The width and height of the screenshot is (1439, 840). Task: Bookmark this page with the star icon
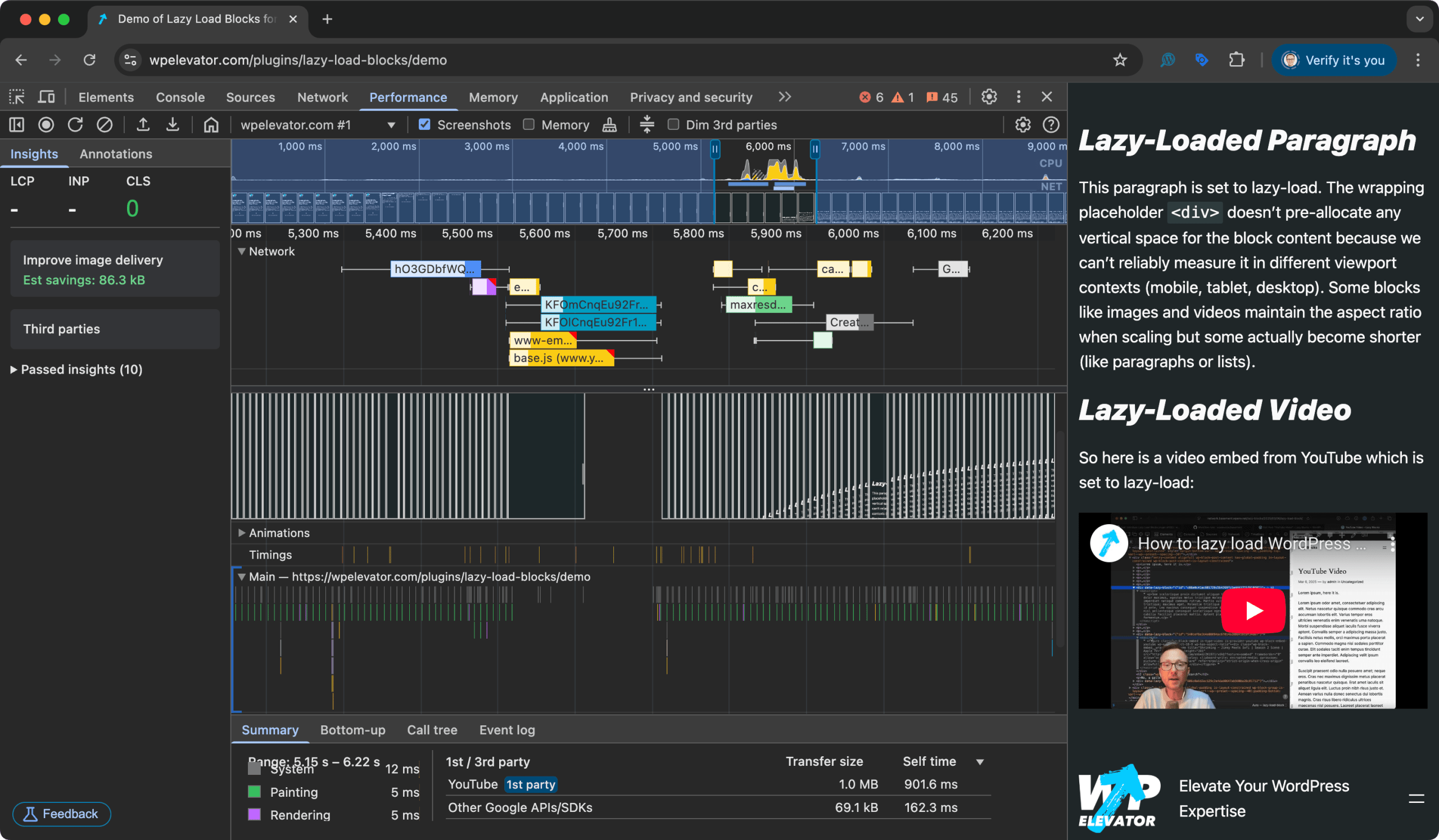point(1120,60)
